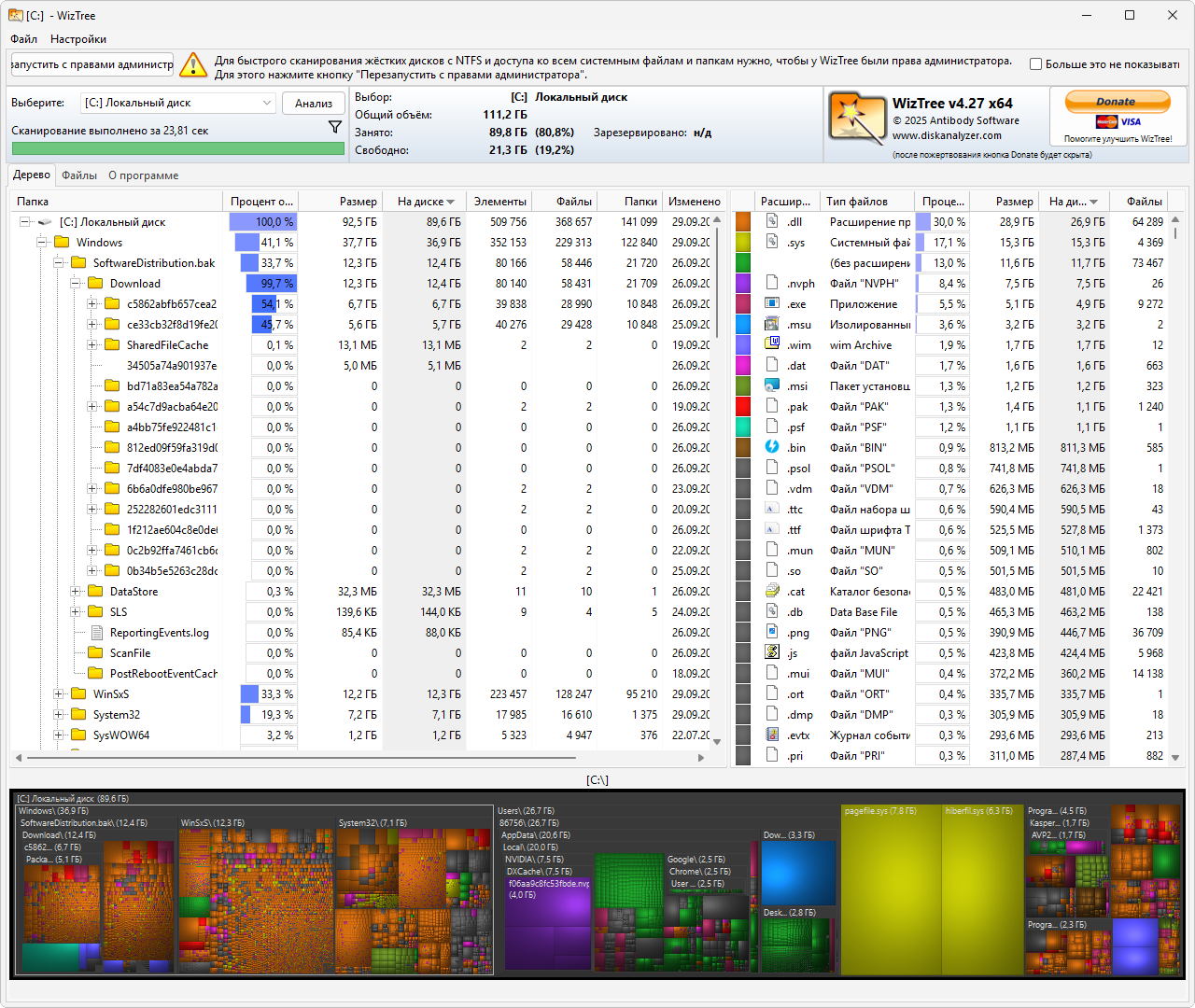Image resolution: width=1195 pixels, height=1008 pixels.
Task: Click the purple .nvph color swatch
Action: [x=743, y=284]
